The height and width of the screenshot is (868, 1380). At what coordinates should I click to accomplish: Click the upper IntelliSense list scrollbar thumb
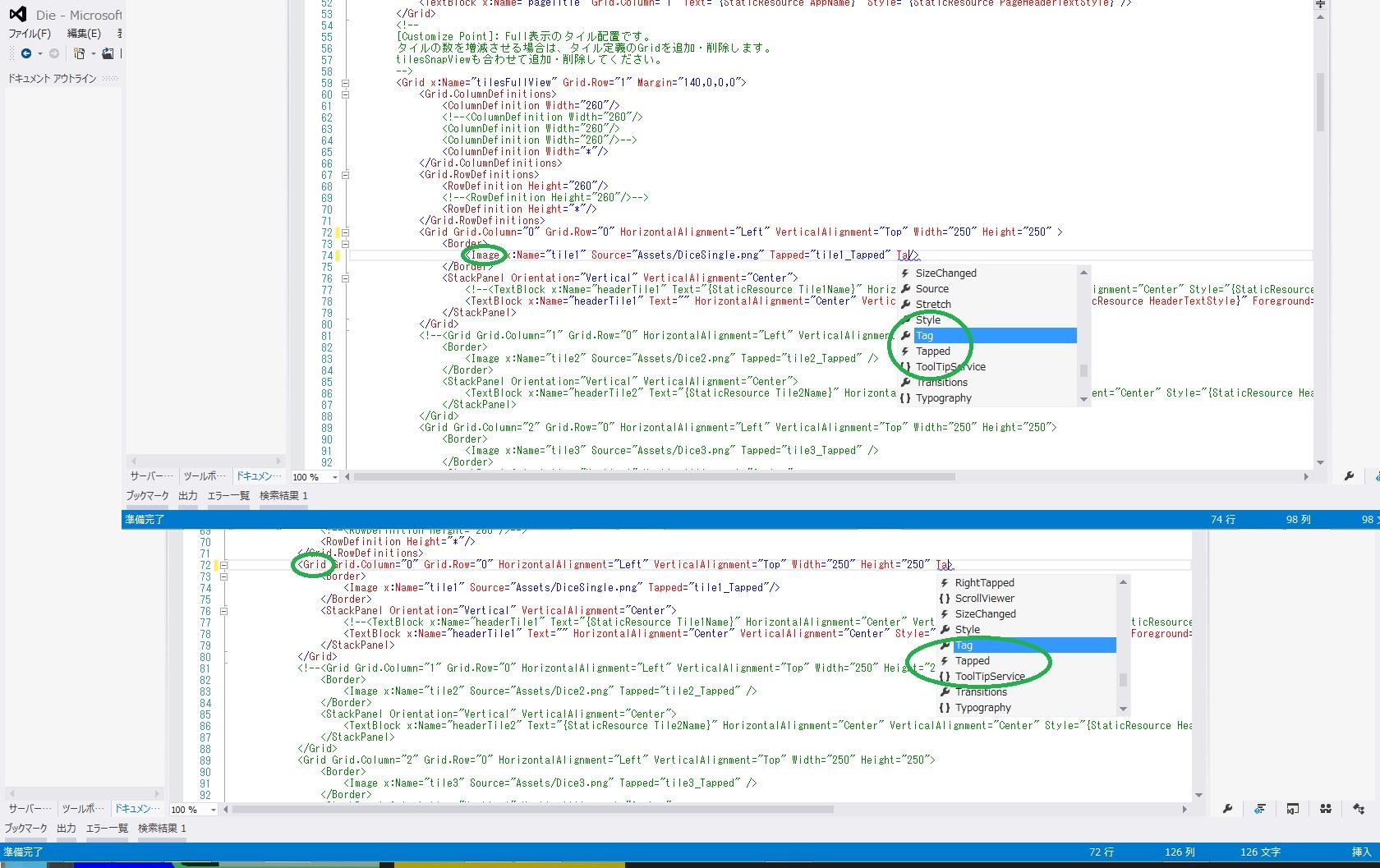click(1083, 370)
